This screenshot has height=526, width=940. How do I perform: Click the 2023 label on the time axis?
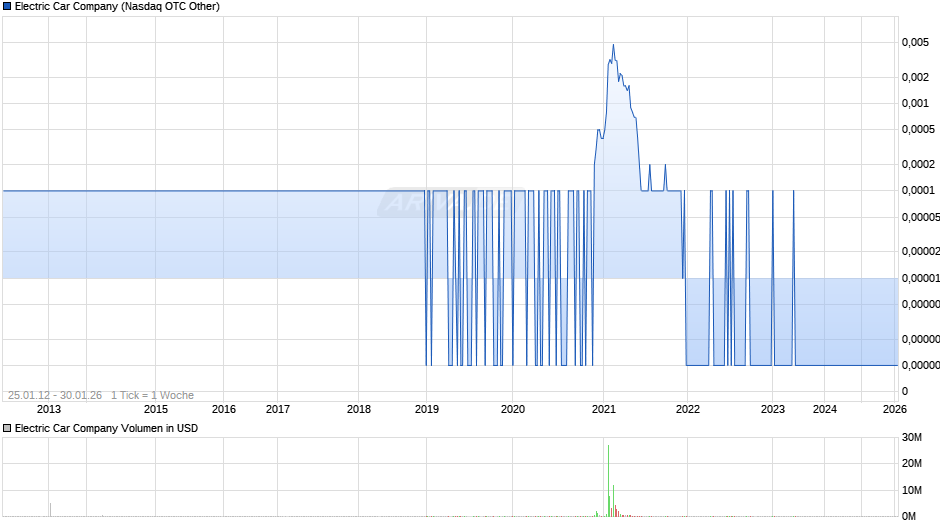coord(773,409)
